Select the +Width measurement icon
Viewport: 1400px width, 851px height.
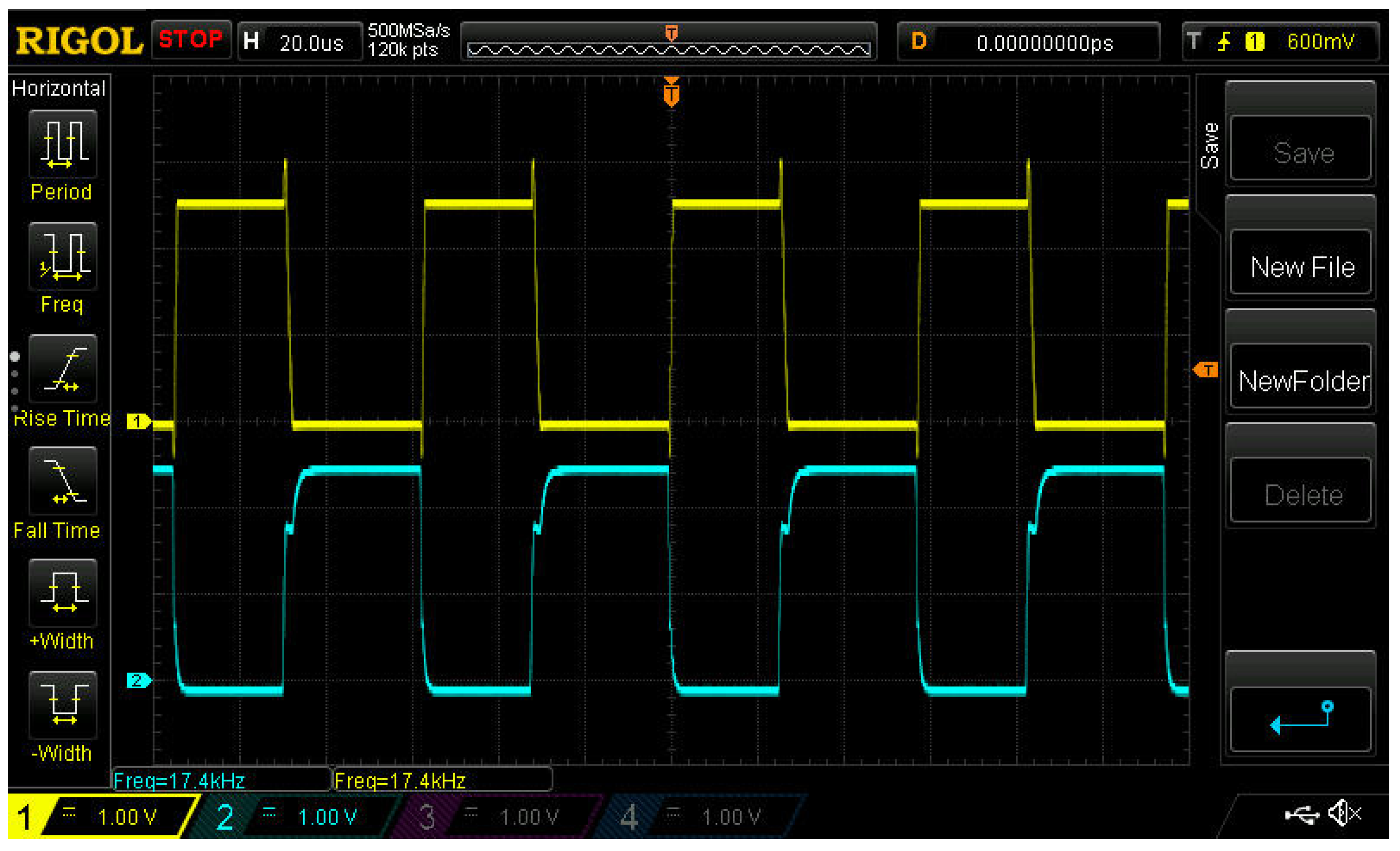tap(62, 593)
